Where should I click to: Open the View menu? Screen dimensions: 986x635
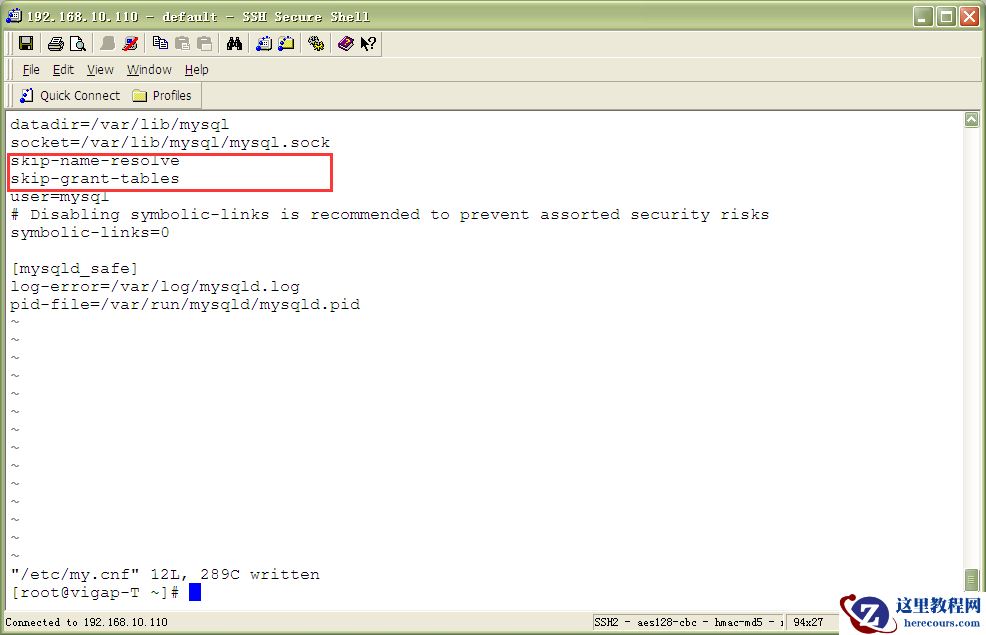(100, 70)
